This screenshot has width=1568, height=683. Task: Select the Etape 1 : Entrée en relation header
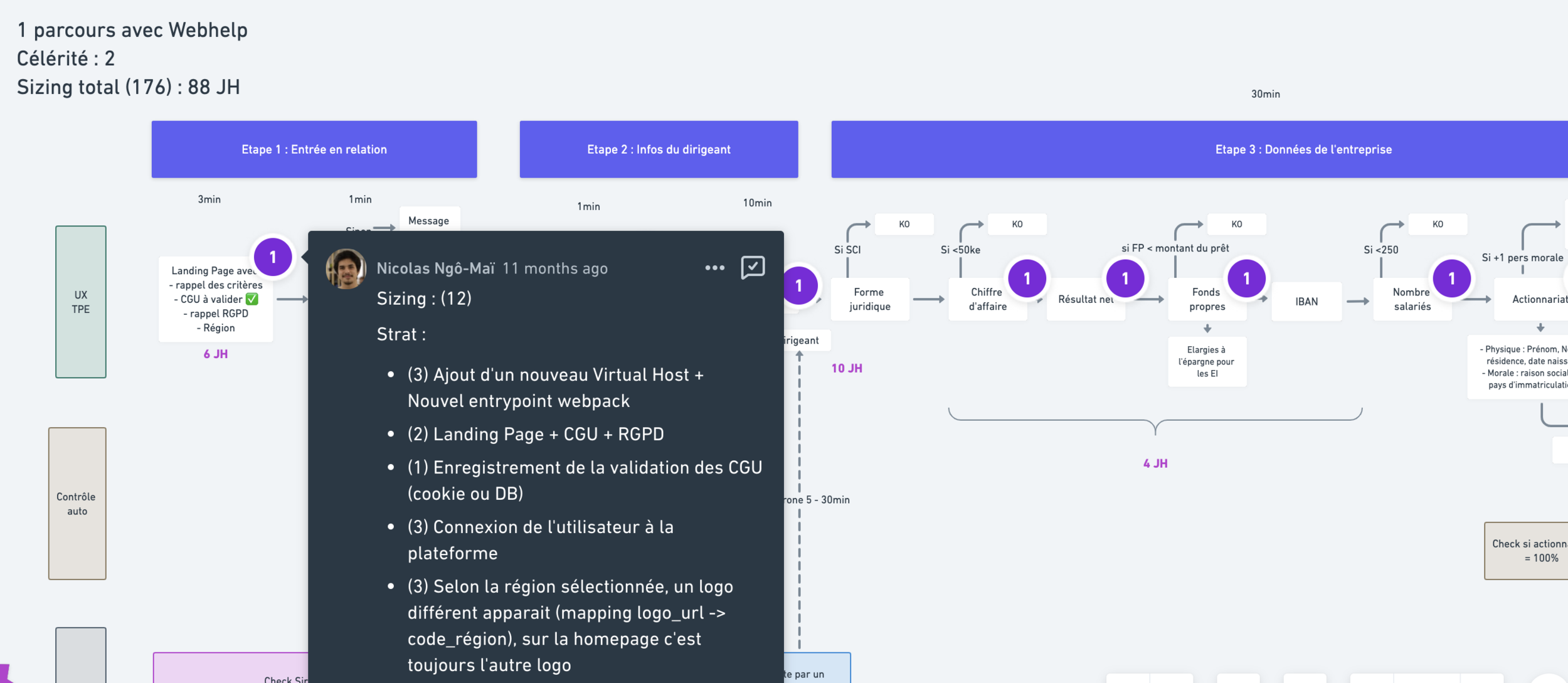(x=314, y=149)
